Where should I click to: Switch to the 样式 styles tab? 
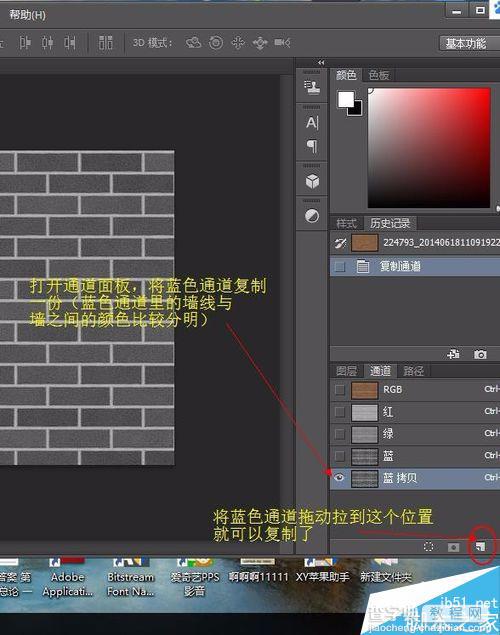click(x=346, y=223)
